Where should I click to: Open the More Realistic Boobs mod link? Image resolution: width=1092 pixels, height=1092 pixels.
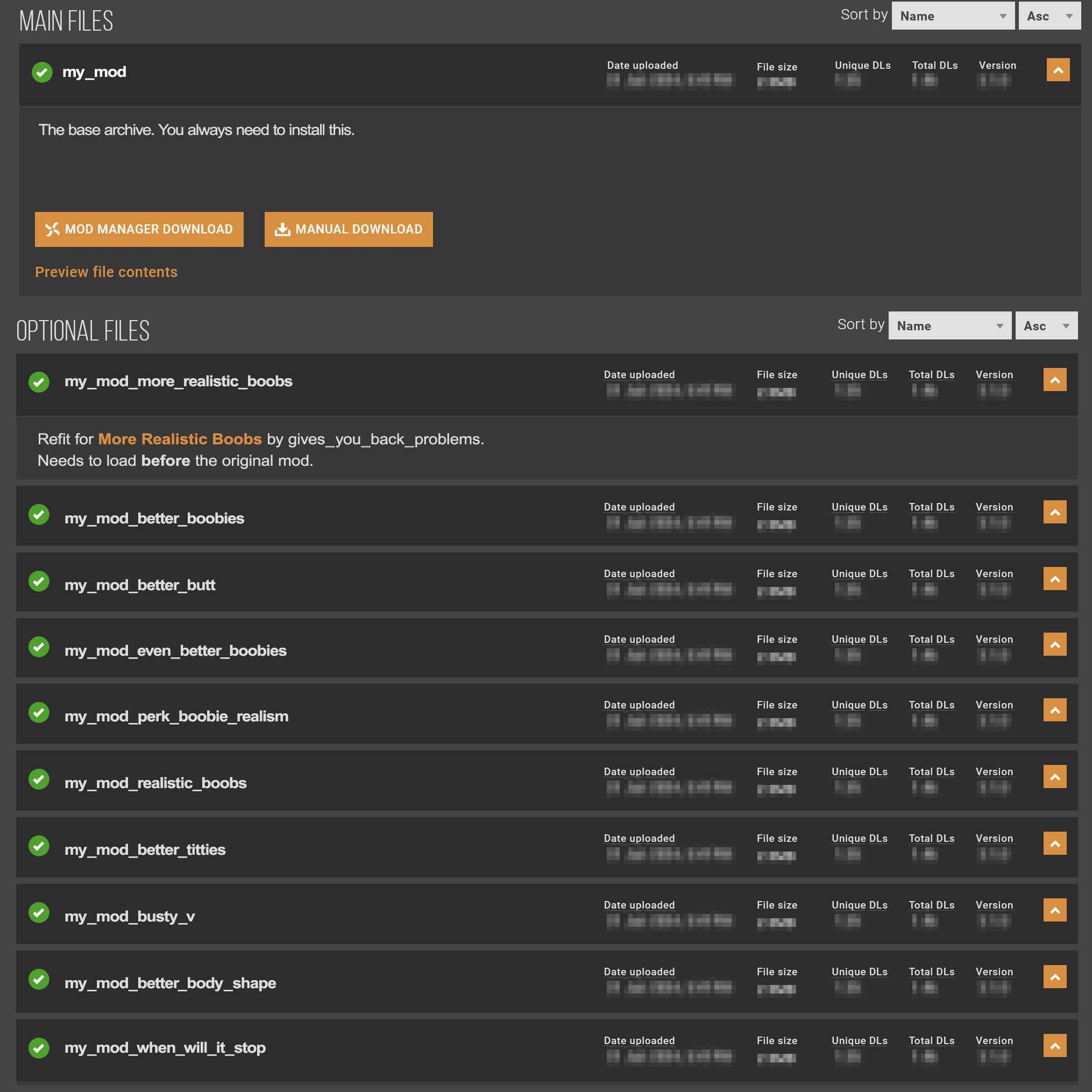tap(180, 439)
